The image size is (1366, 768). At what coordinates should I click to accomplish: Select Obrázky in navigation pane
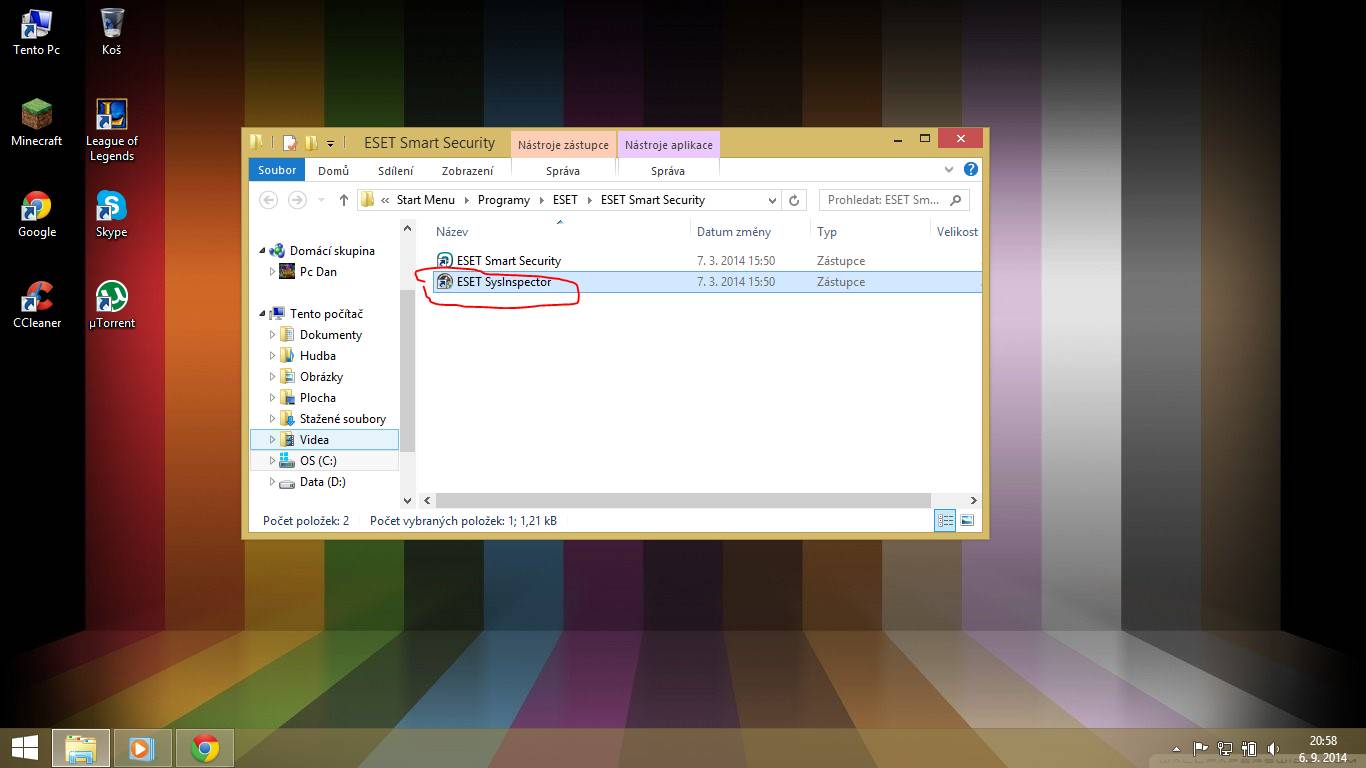click(321, 377)
